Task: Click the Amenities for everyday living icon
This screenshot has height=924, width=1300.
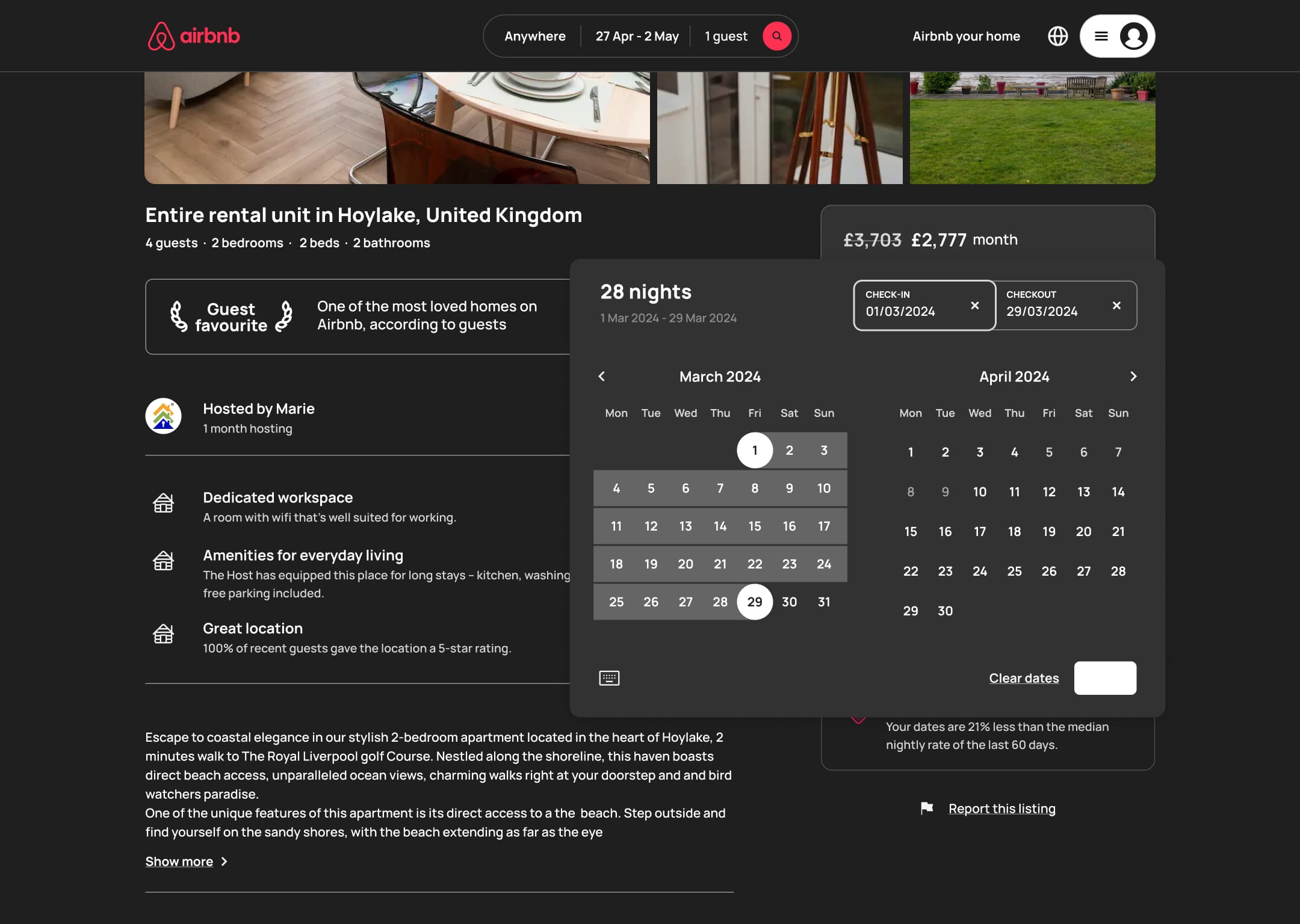Action: (x=163, y=561)
